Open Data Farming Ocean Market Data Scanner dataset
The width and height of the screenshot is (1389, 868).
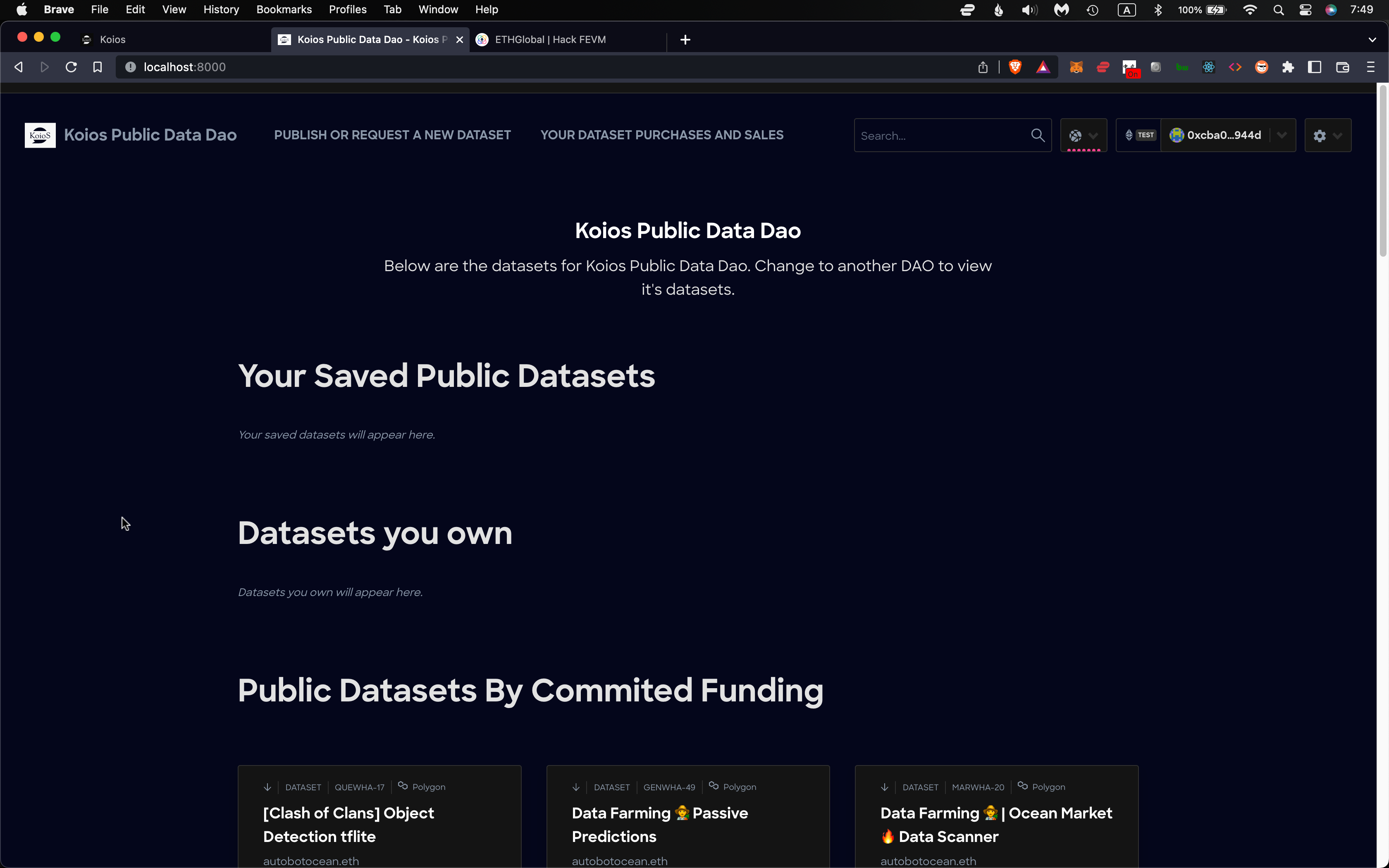(x=996, y=824)
